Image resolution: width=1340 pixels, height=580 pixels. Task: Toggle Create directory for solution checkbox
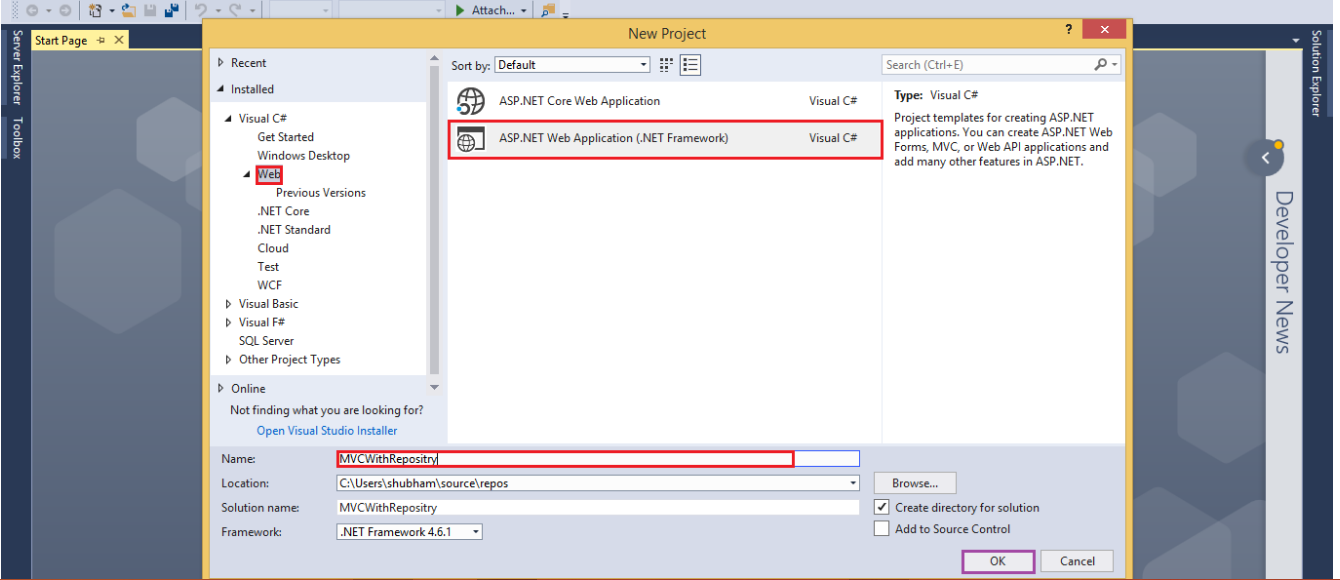click(881, 507)
